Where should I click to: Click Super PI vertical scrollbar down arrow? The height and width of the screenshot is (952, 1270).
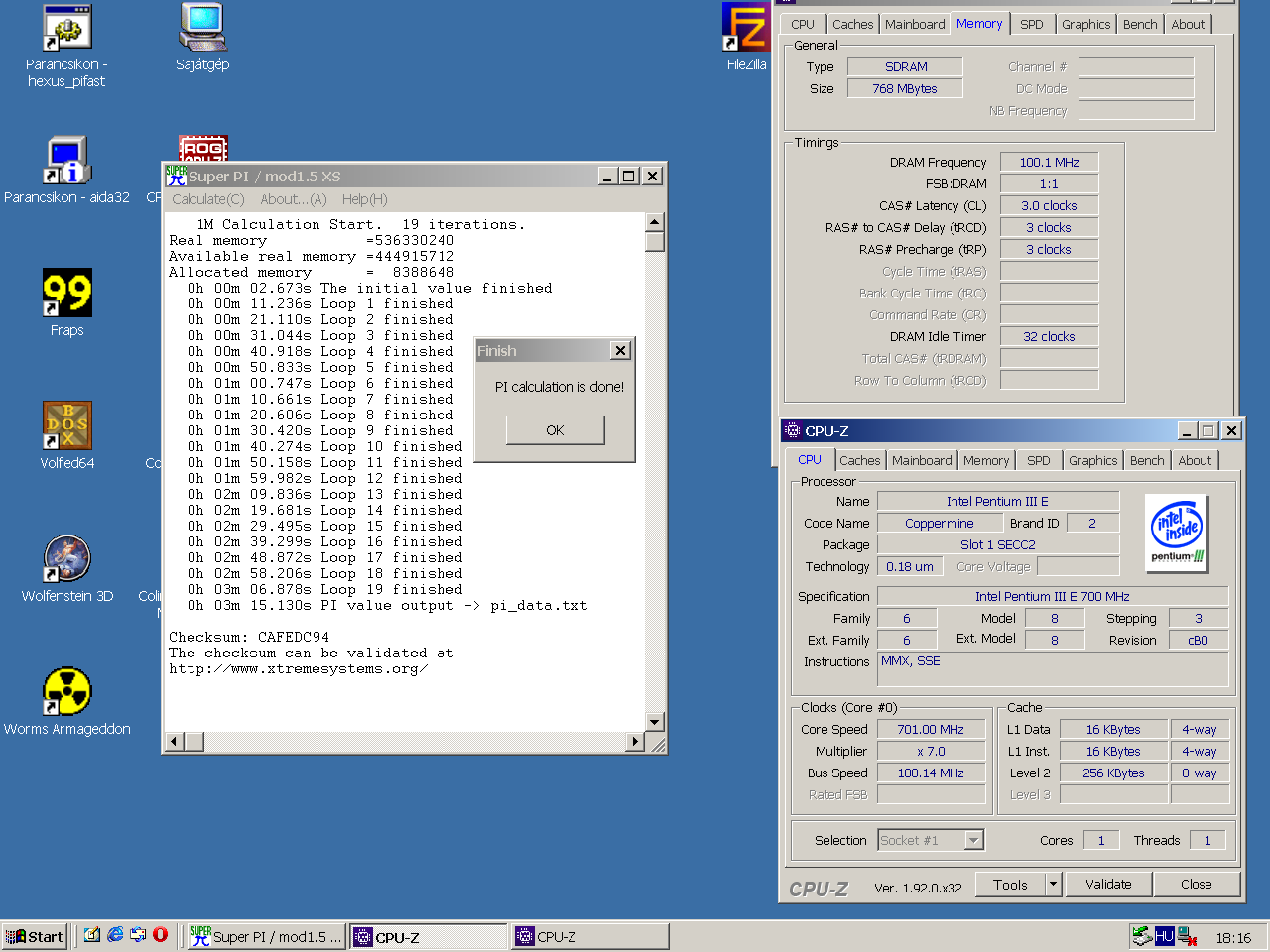click(654, 722)
